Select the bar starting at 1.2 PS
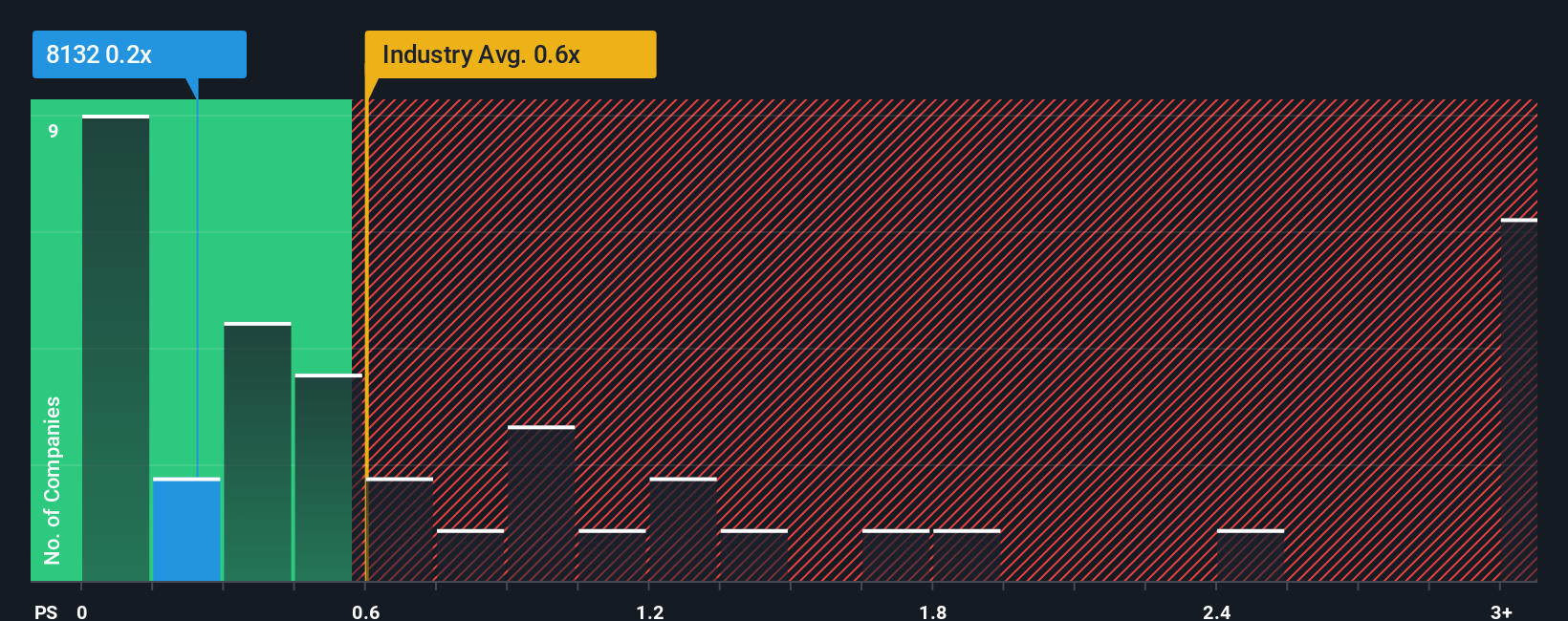This screenshot has width=1568, height=621. (x=683, y=529)
